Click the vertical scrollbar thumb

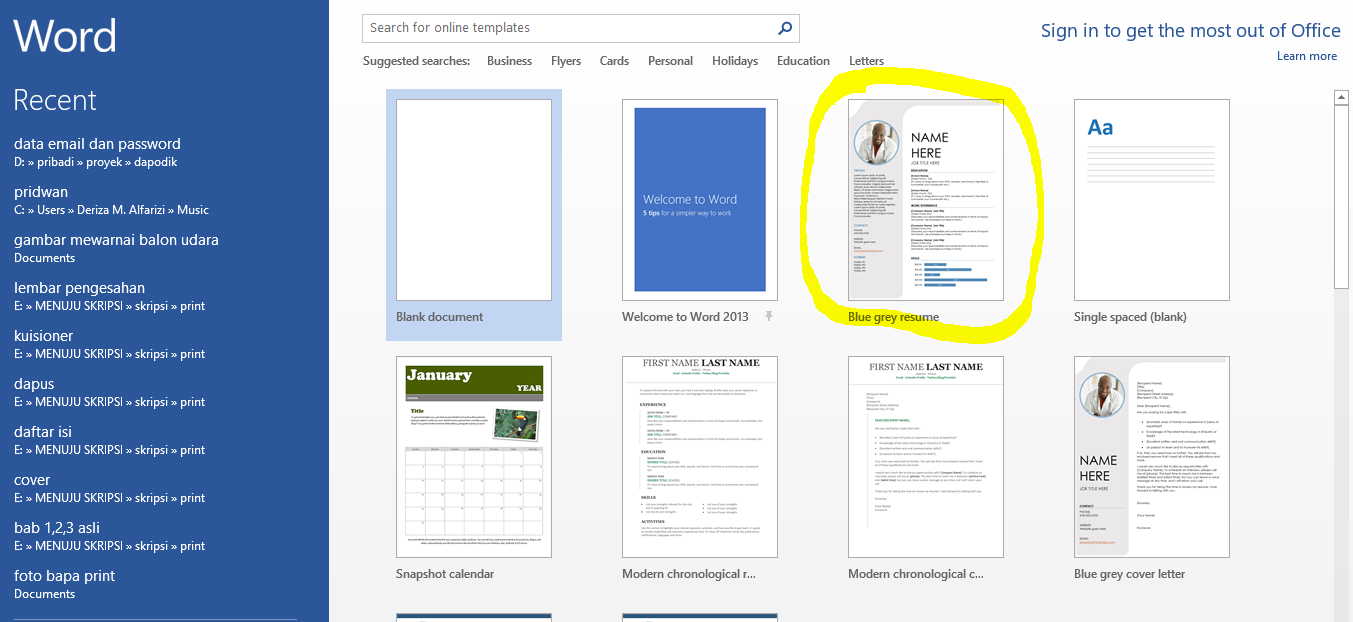click(x=1342, y=198)
